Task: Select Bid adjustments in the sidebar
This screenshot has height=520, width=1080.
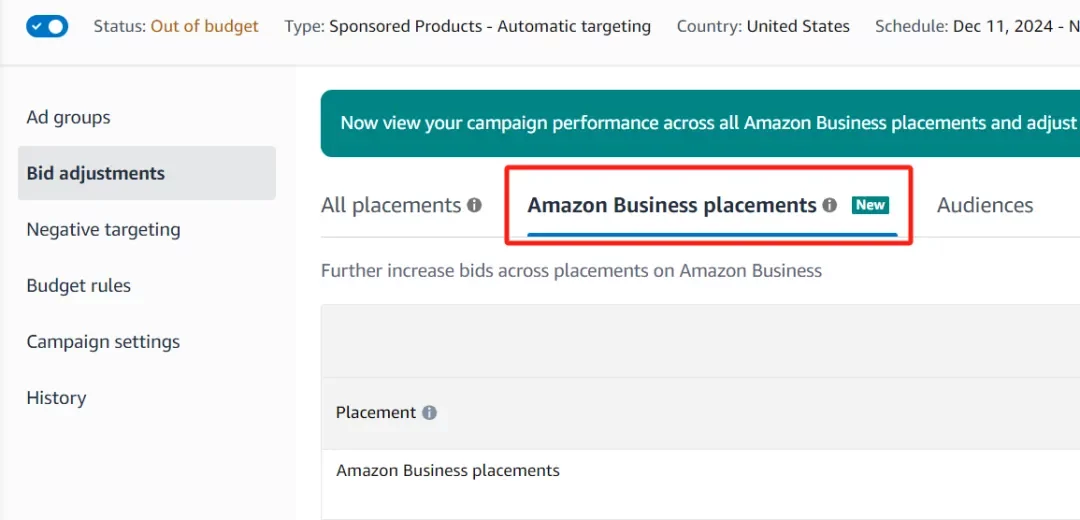Action: (x=95, y=173)
